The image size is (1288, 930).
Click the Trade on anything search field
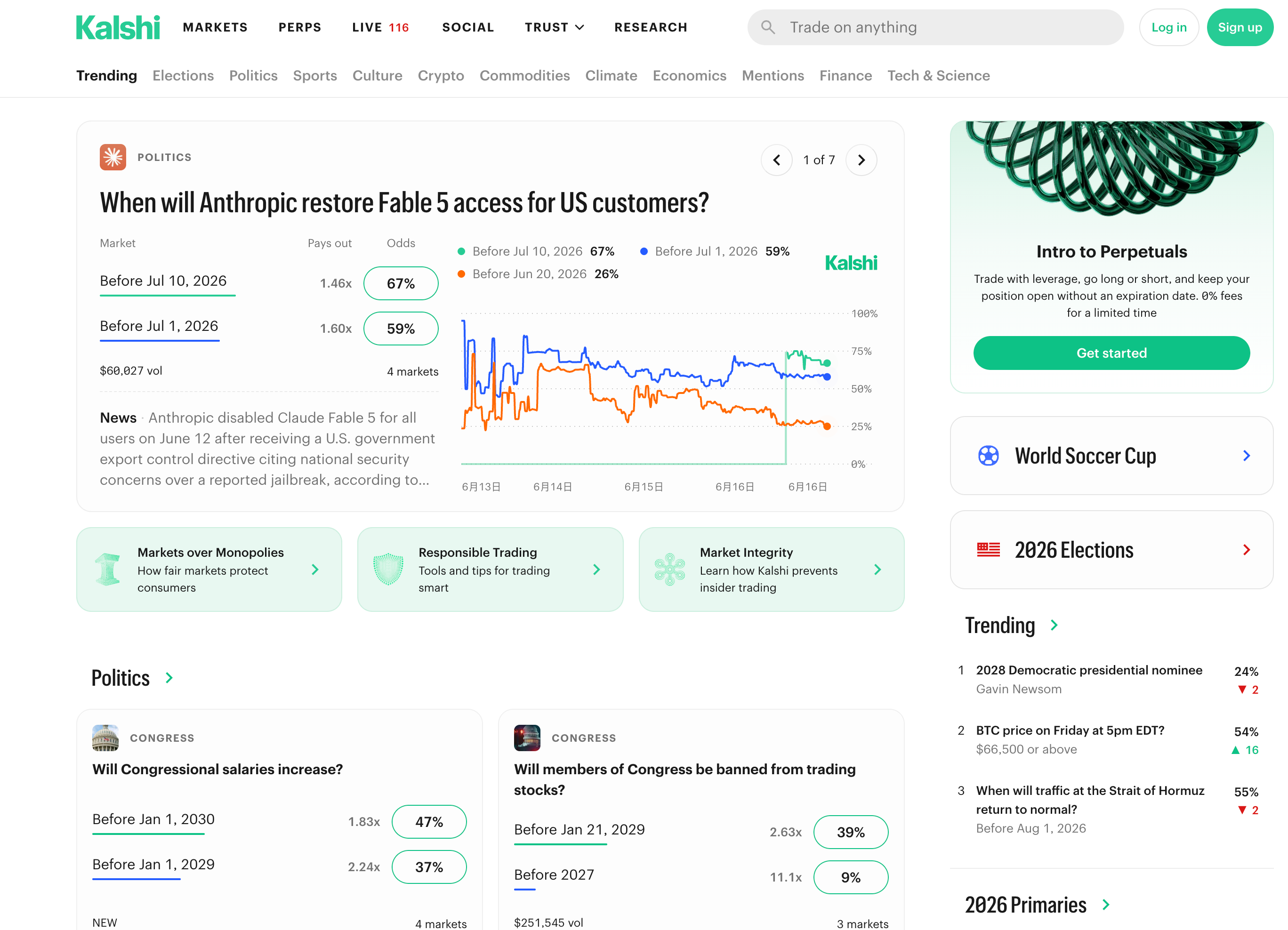point(935,27)
